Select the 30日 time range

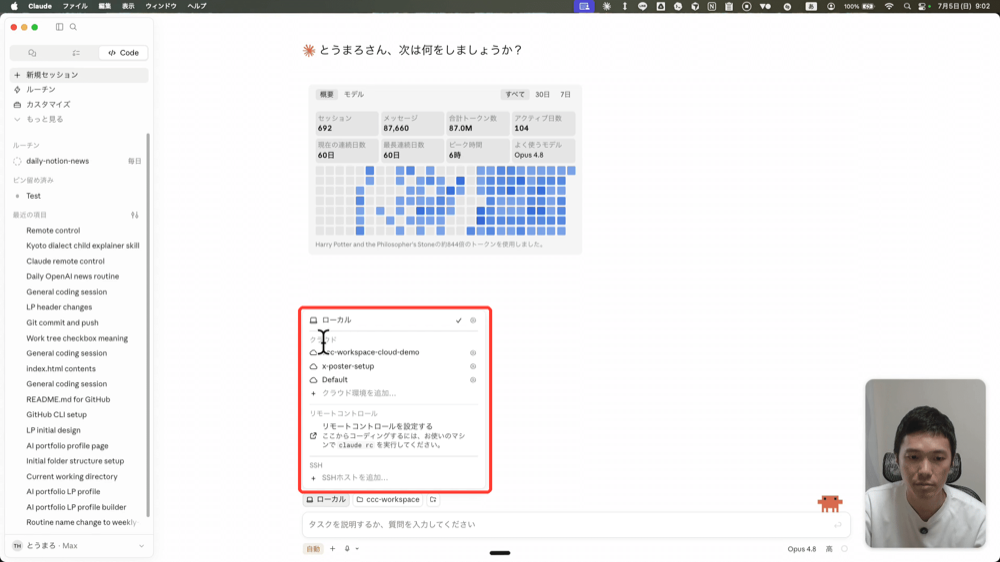(x=542, y=94)
